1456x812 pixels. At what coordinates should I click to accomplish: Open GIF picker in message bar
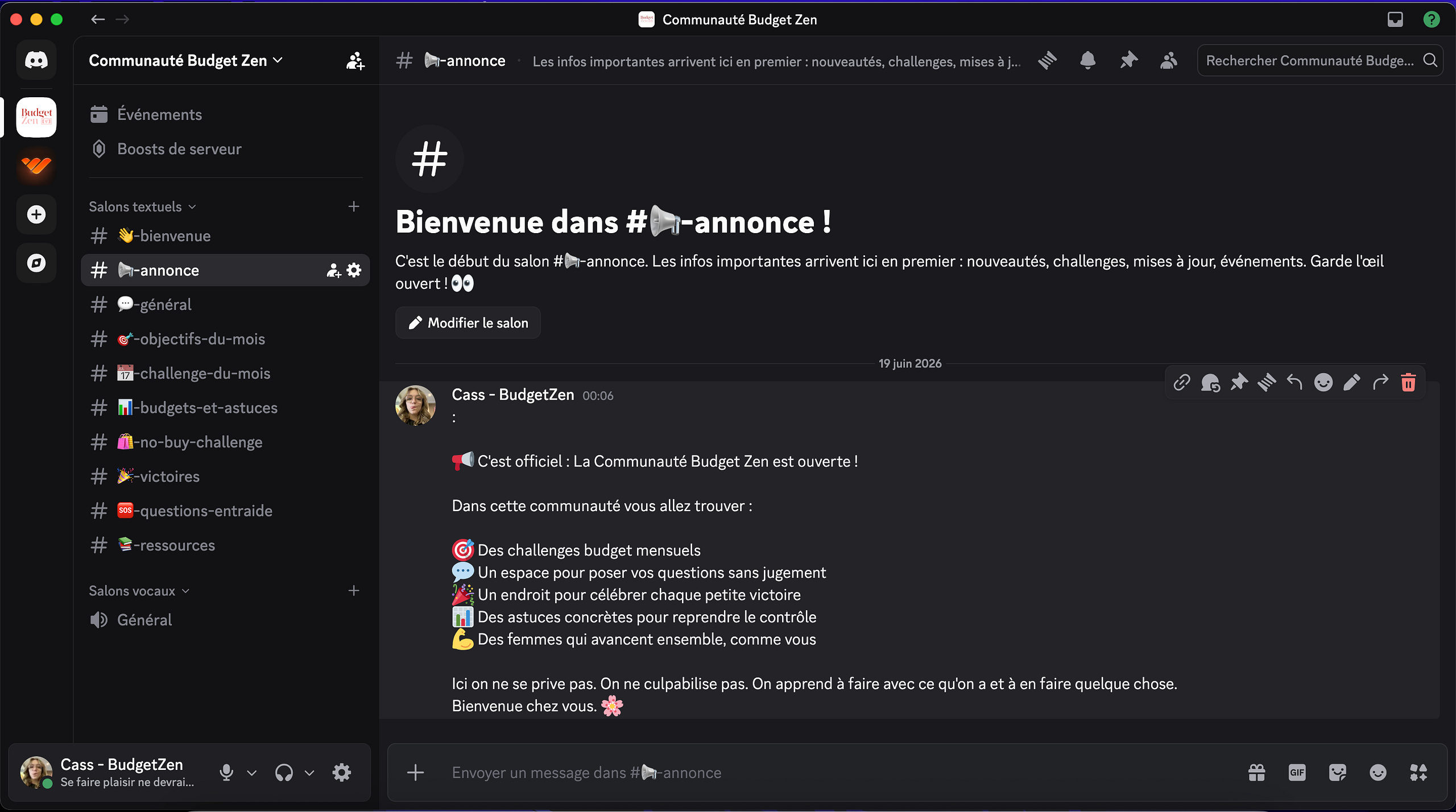coord(1297,772)
